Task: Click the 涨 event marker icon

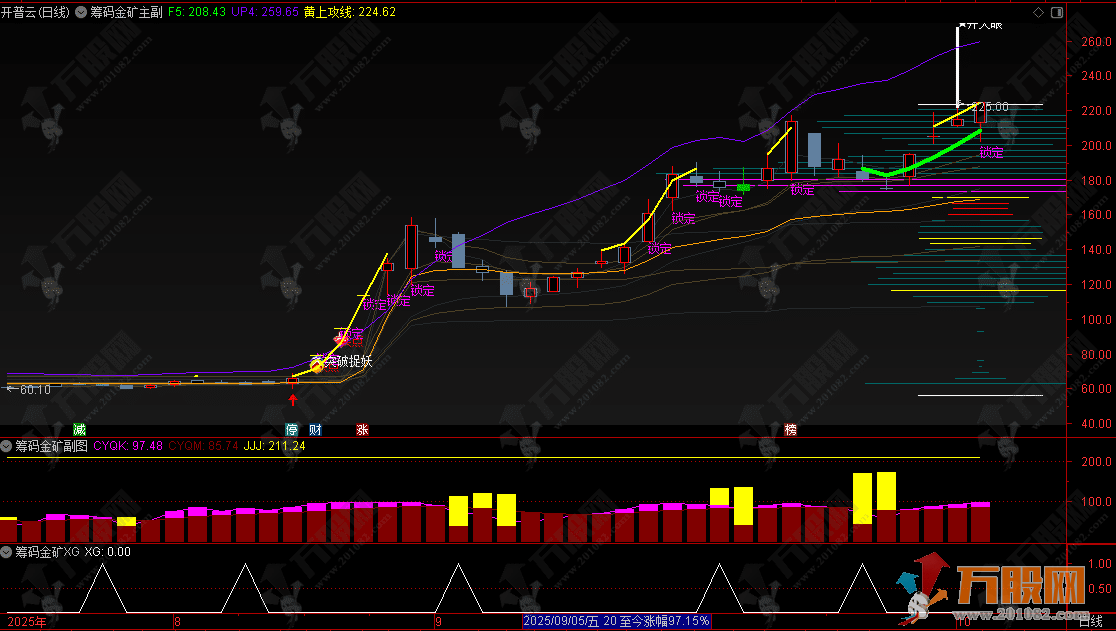Action: (362, 430)
